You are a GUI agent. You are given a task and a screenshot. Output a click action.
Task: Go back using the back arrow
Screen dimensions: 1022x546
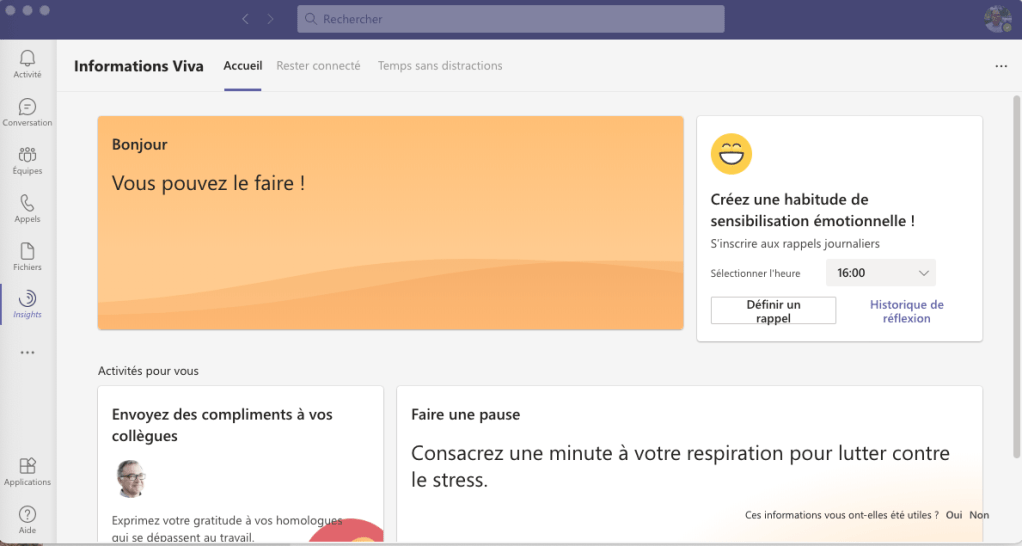coord(246,19)
